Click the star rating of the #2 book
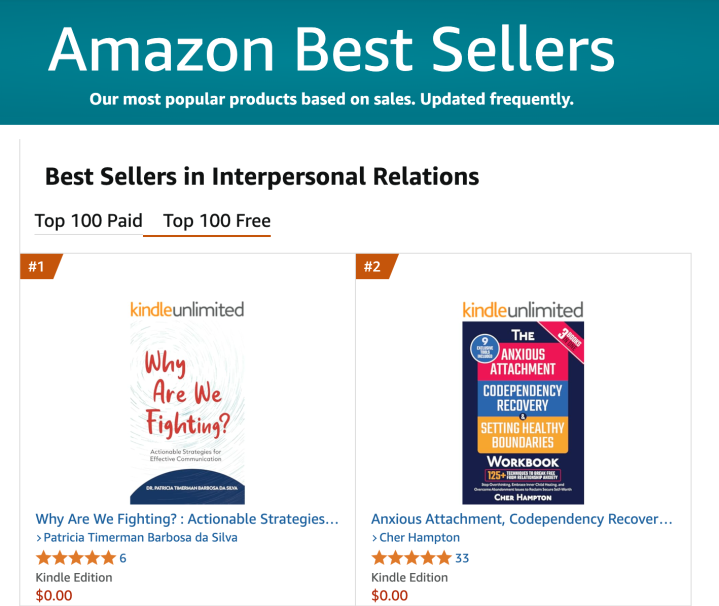 (x=411, y=558)
